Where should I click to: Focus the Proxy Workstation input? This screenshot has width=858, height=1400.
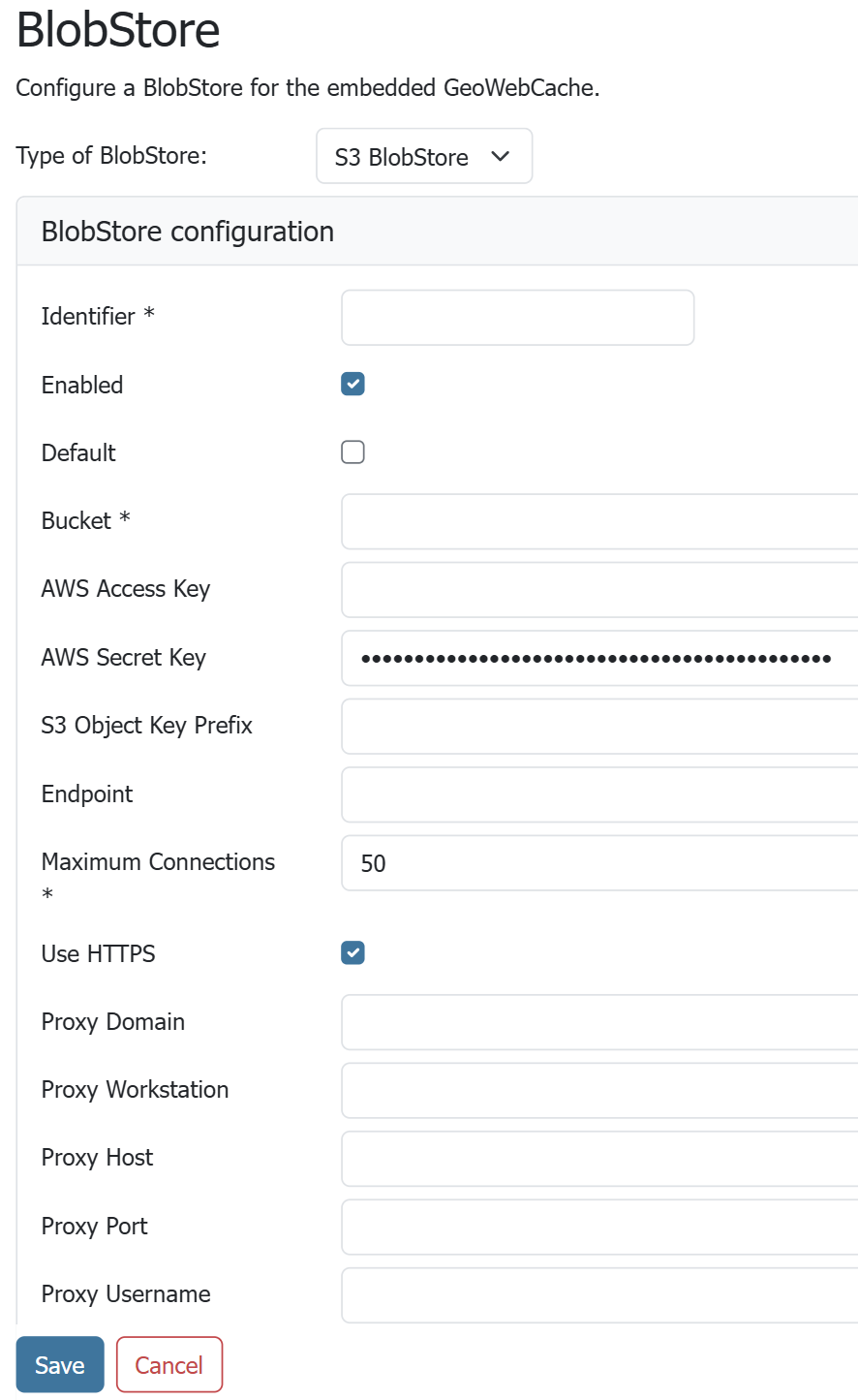pyautogui.click(x=599, y=1091)
